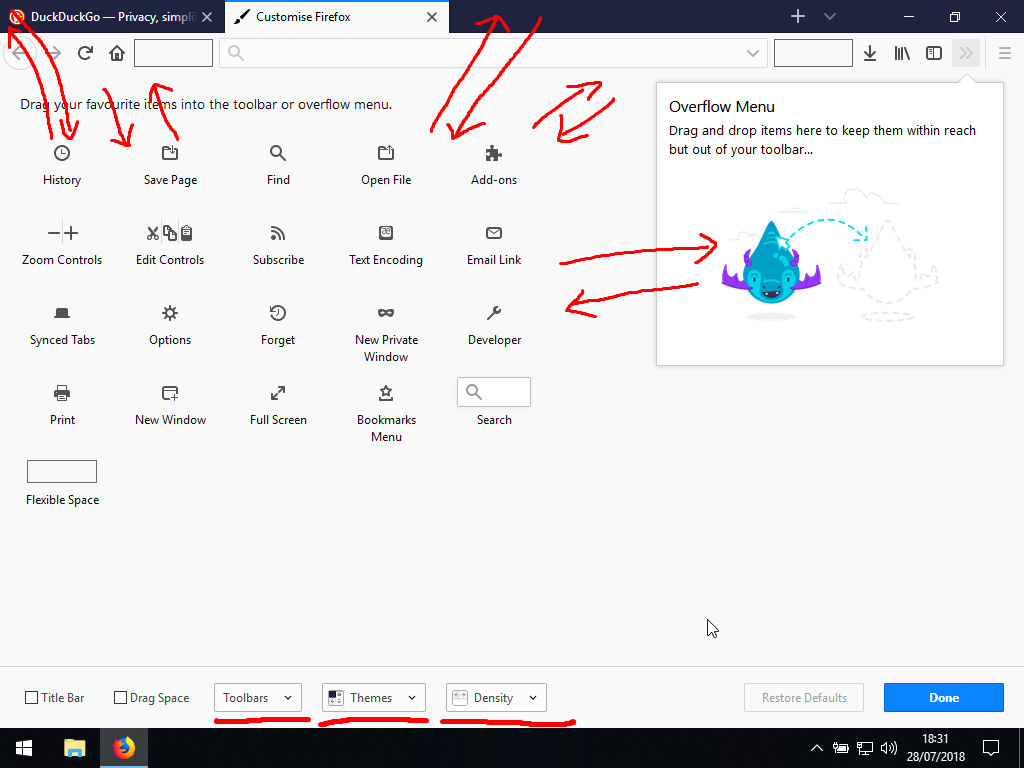Open the volume control in system tray
This screenshot has width=1024, height=768.
click(x=889, y=748)
